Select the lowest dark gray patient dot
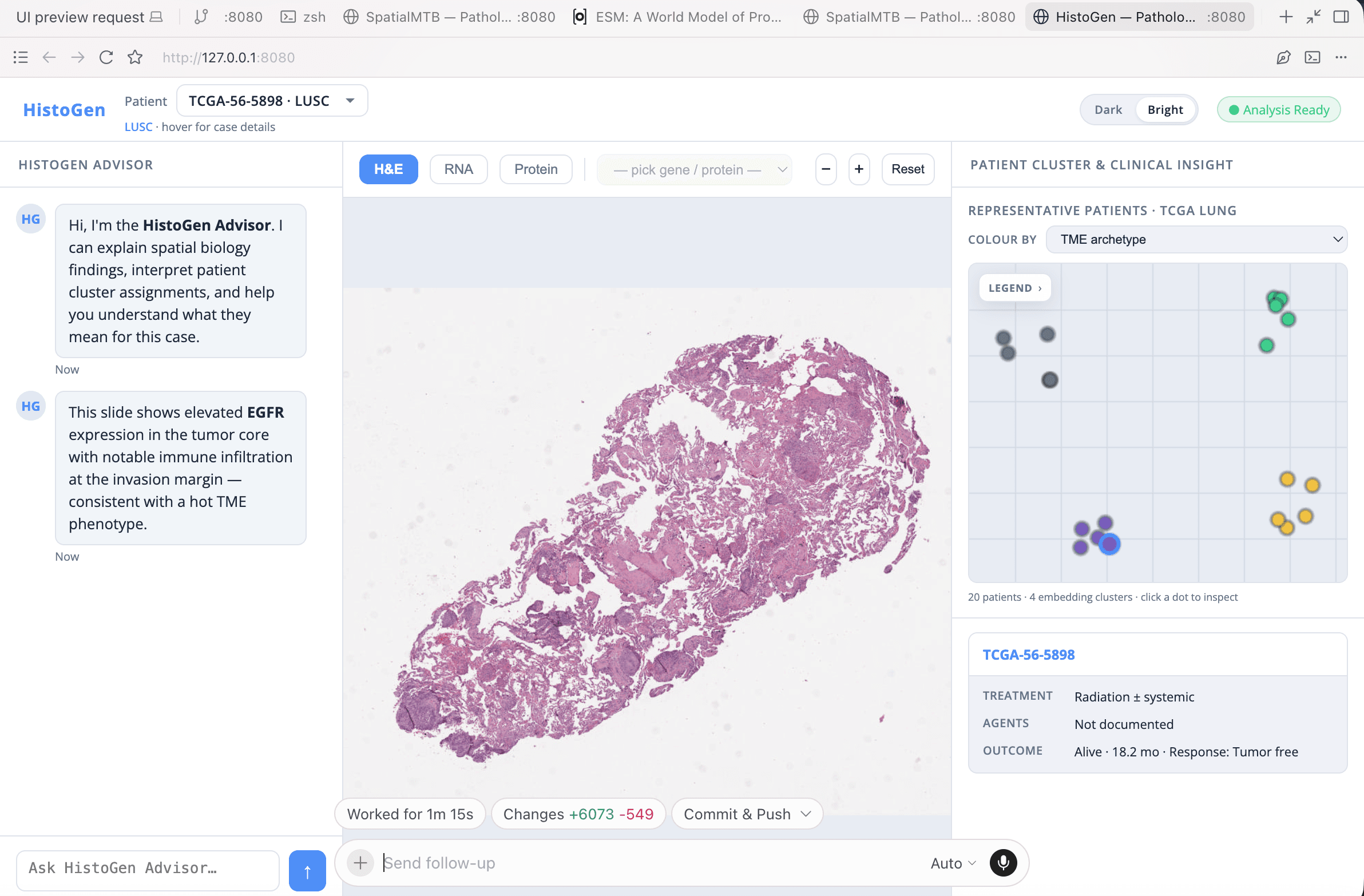 click(x=1049, y=379)
